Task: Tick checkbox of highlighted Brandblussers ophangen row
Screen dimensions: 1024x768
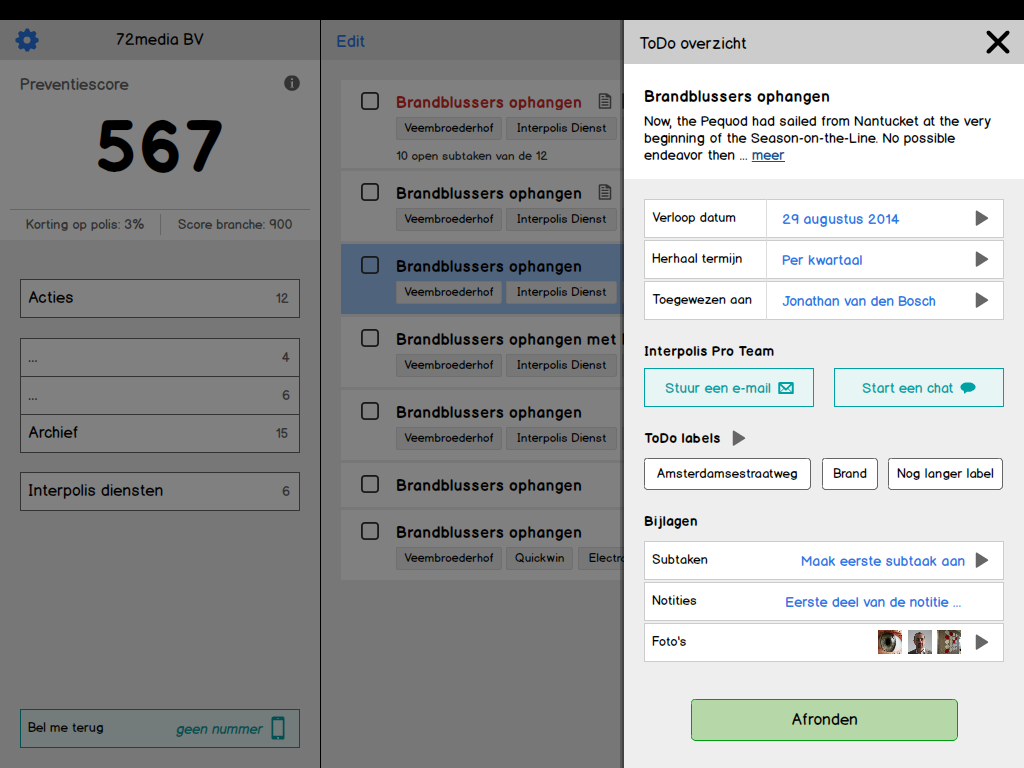Action: (370, 265)
